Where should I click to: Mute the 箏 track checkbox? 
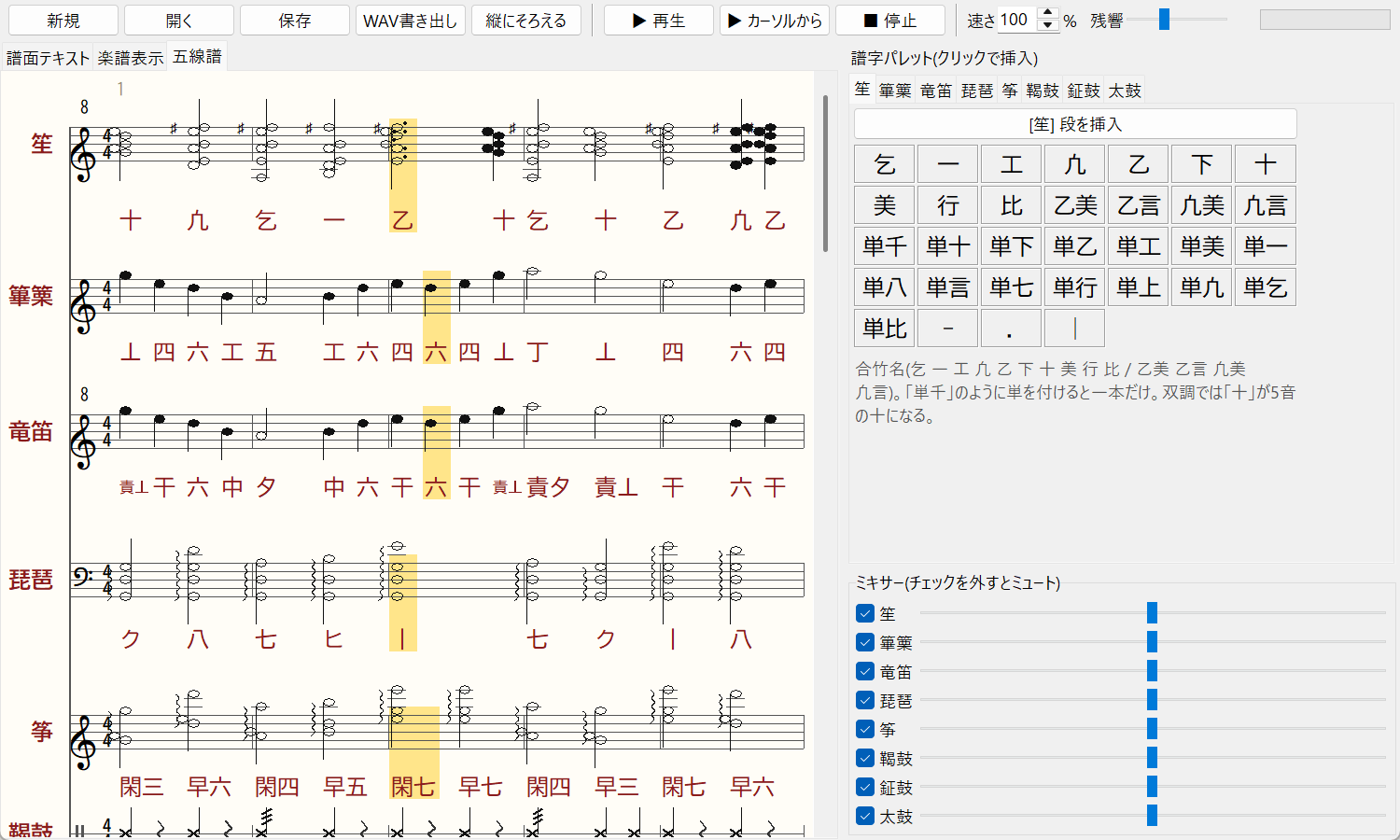coord(865,729)
